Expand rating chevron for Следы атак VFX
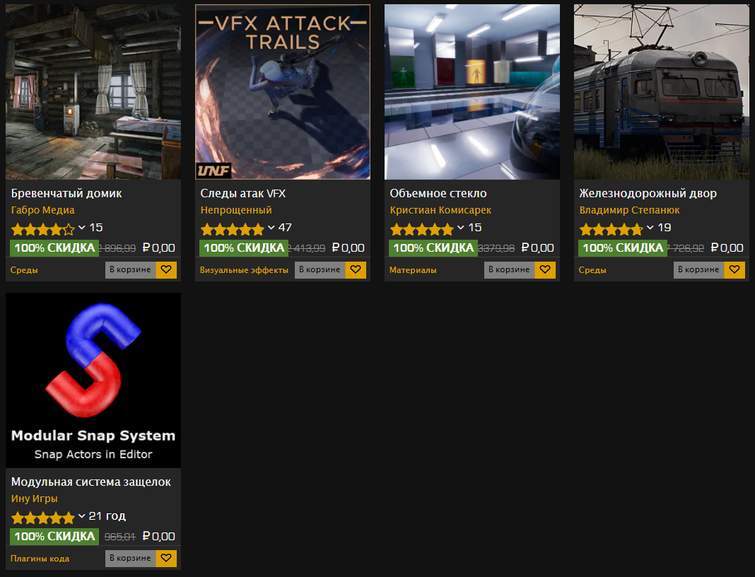Screen dimensions: 755x577 pyautogui.click(x=271, y=228)
